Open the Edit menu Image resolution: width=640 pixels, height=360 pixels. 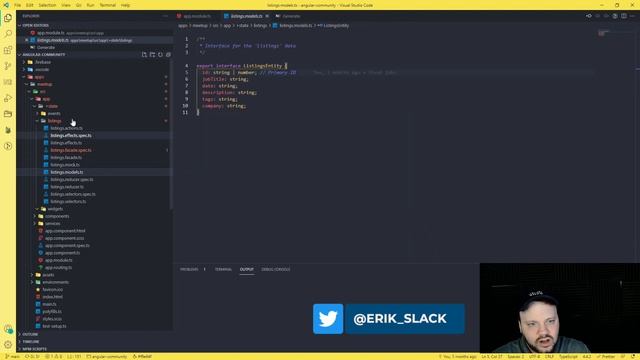coord(30,5)
